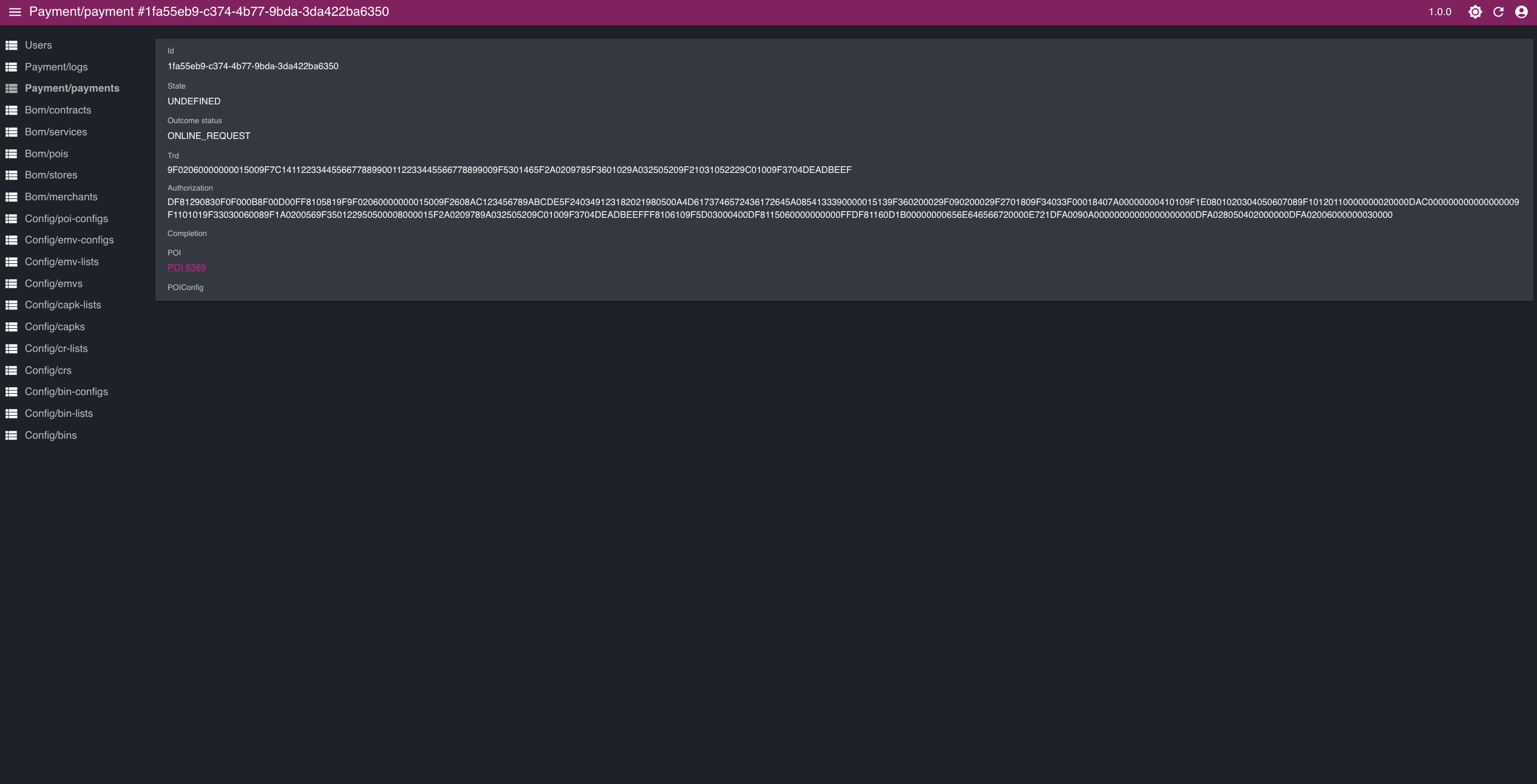Click the list icon beside Config/emvs

[11, 283]
